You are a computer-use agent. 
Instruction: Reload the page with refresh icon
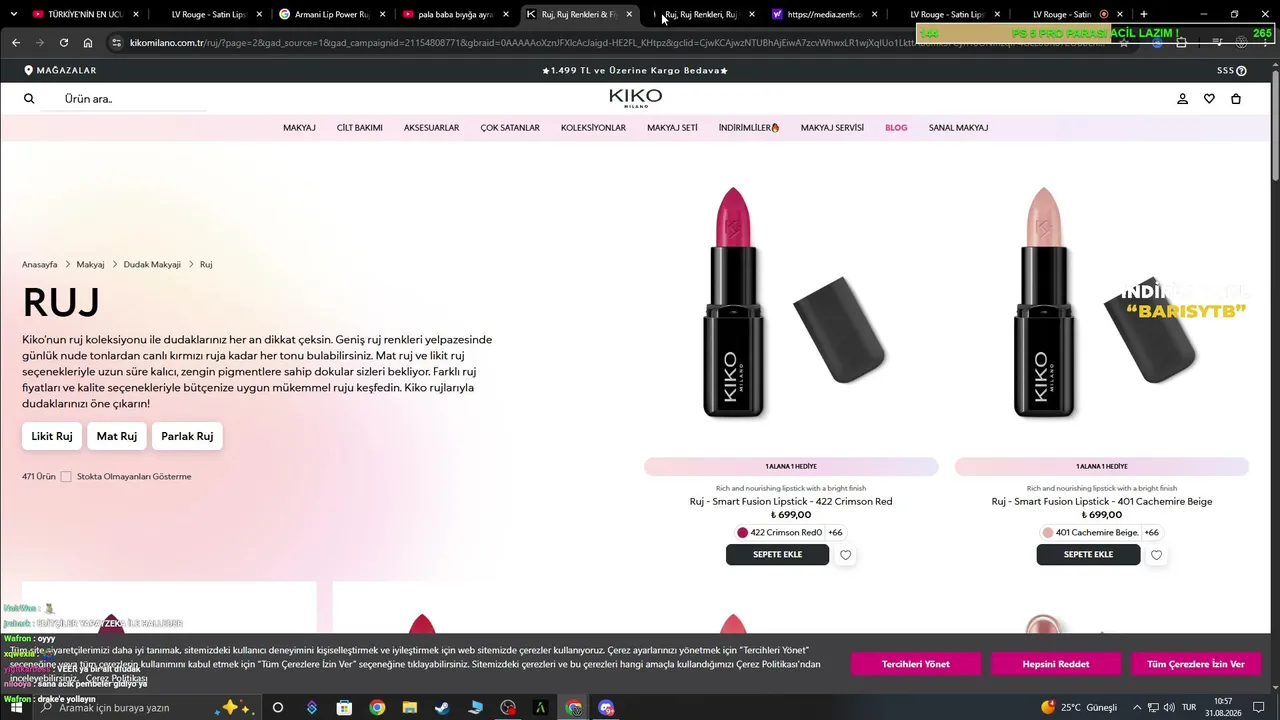tap(64, 43)
